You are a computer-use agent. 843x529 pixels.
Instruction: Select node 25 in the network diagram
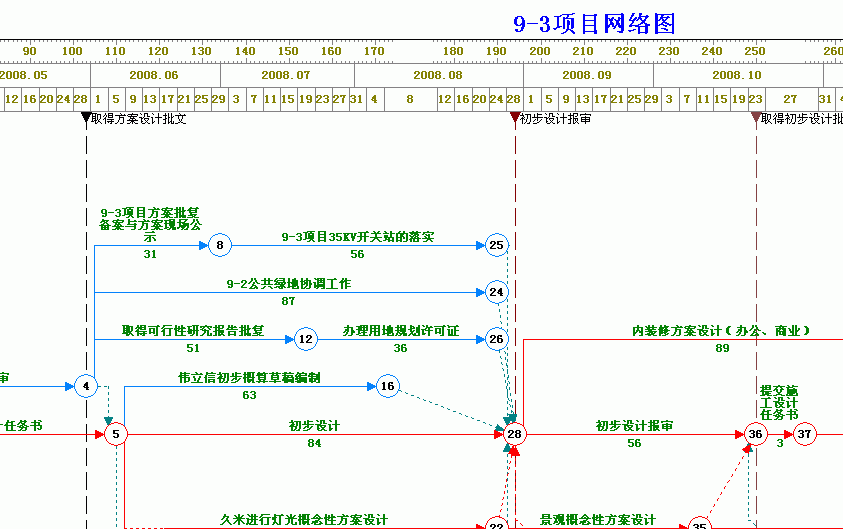497,245
